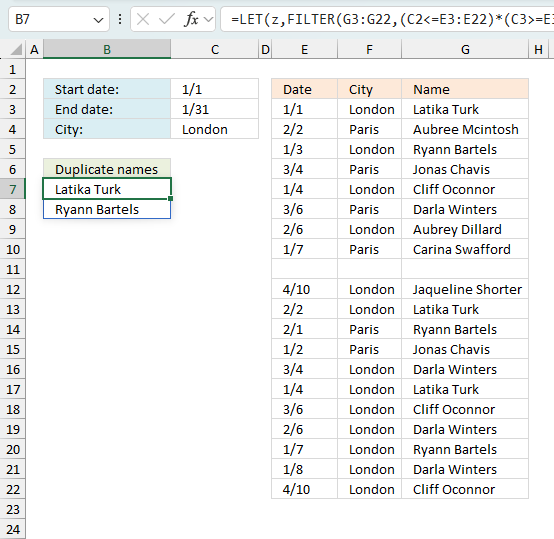The width and height of the screenshot is (554, 539).
Task: Click London city cell in row 9
Action: (369, 230)
